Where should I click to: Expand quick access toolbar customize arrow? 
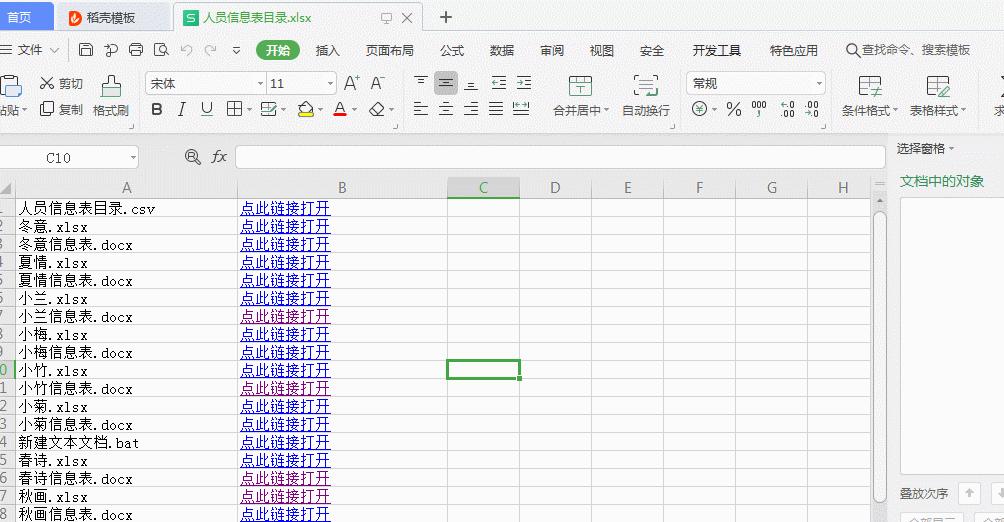click(x=236, y=50)
